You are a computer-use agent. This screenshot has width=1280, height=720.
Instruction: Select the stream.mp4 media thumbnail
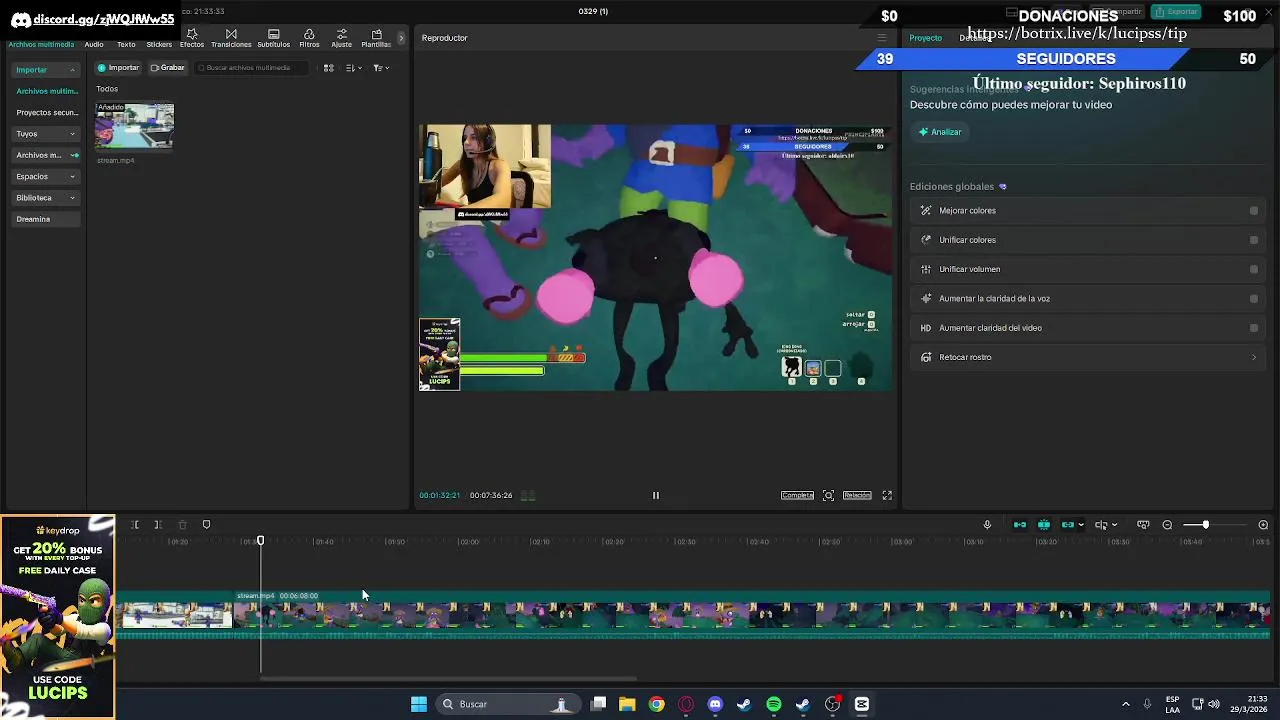[x=134, y=126]
